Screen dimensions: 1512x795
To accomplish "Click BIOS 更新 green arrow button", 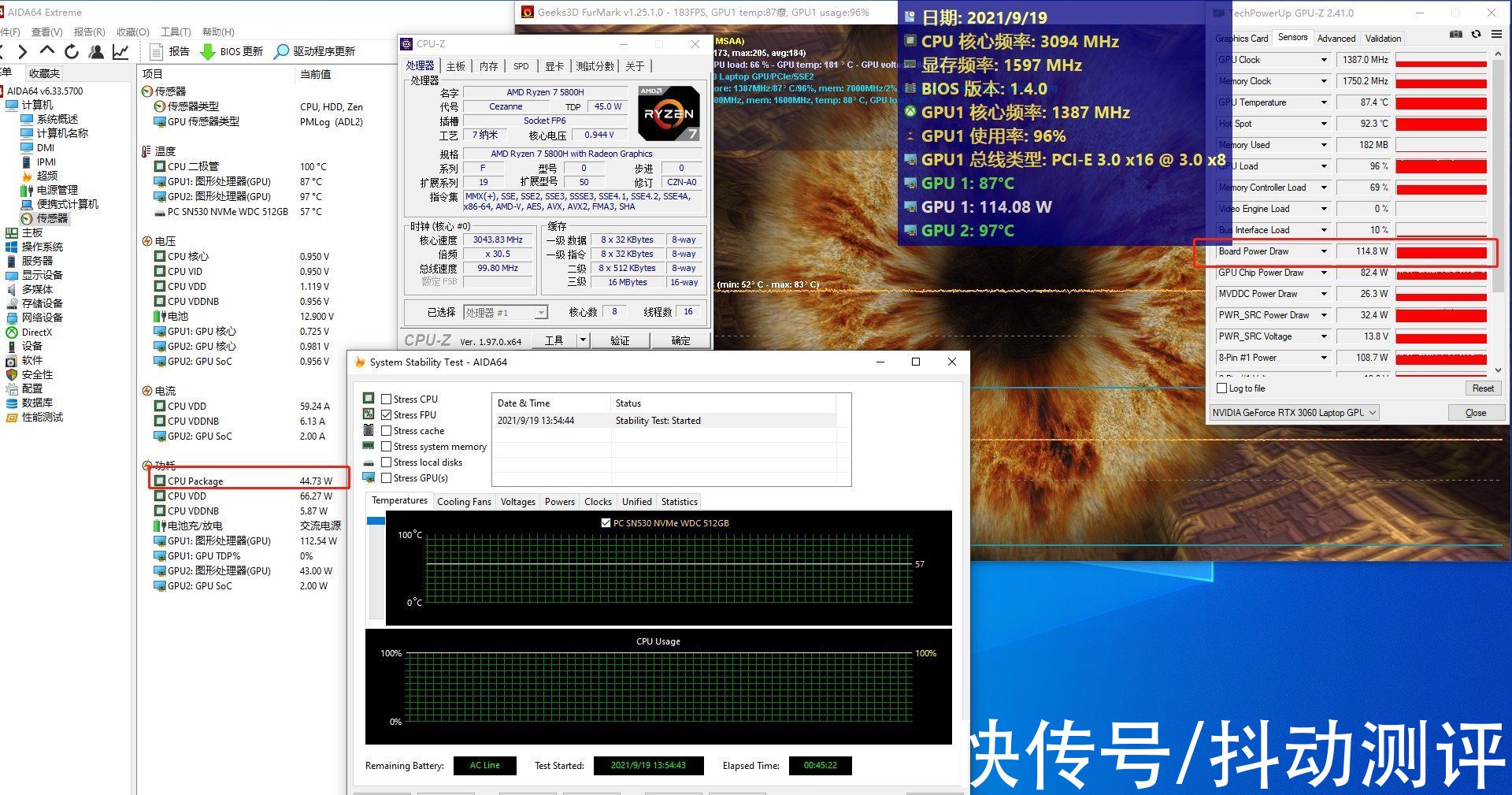I will pos(232,51).
